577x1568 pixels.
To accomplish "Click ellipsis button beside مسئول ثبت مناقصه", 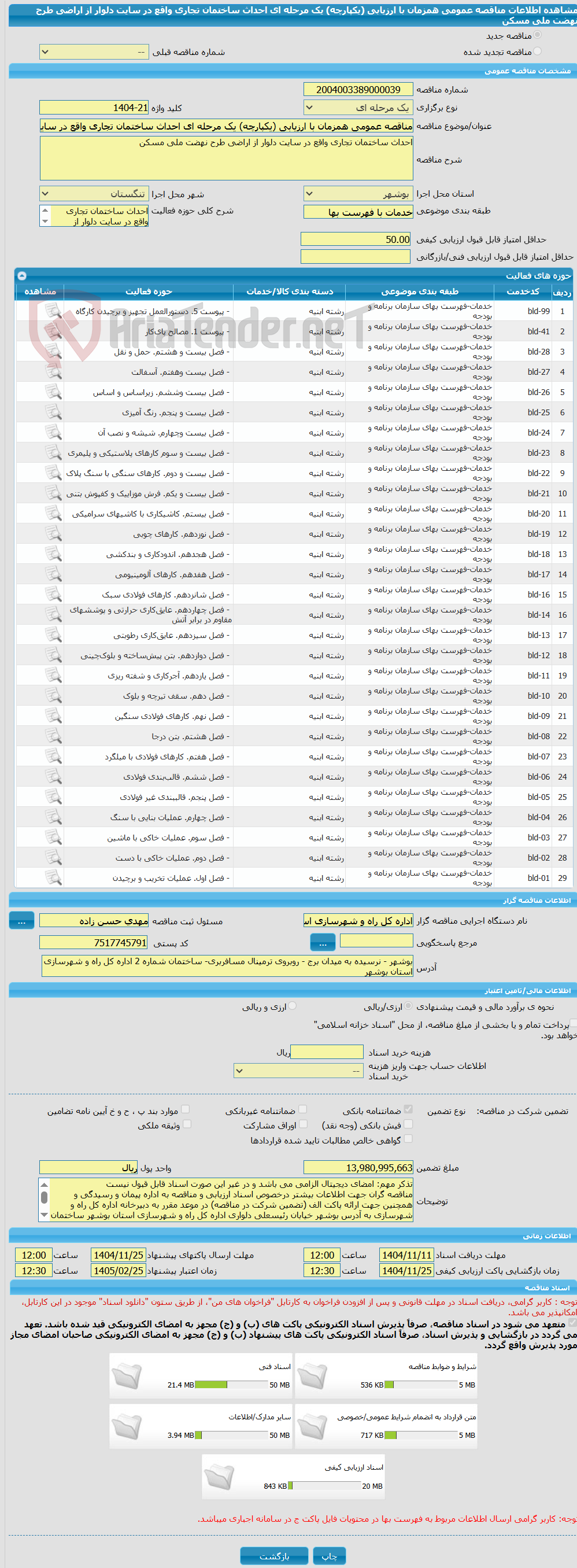I will pos(22,921).
